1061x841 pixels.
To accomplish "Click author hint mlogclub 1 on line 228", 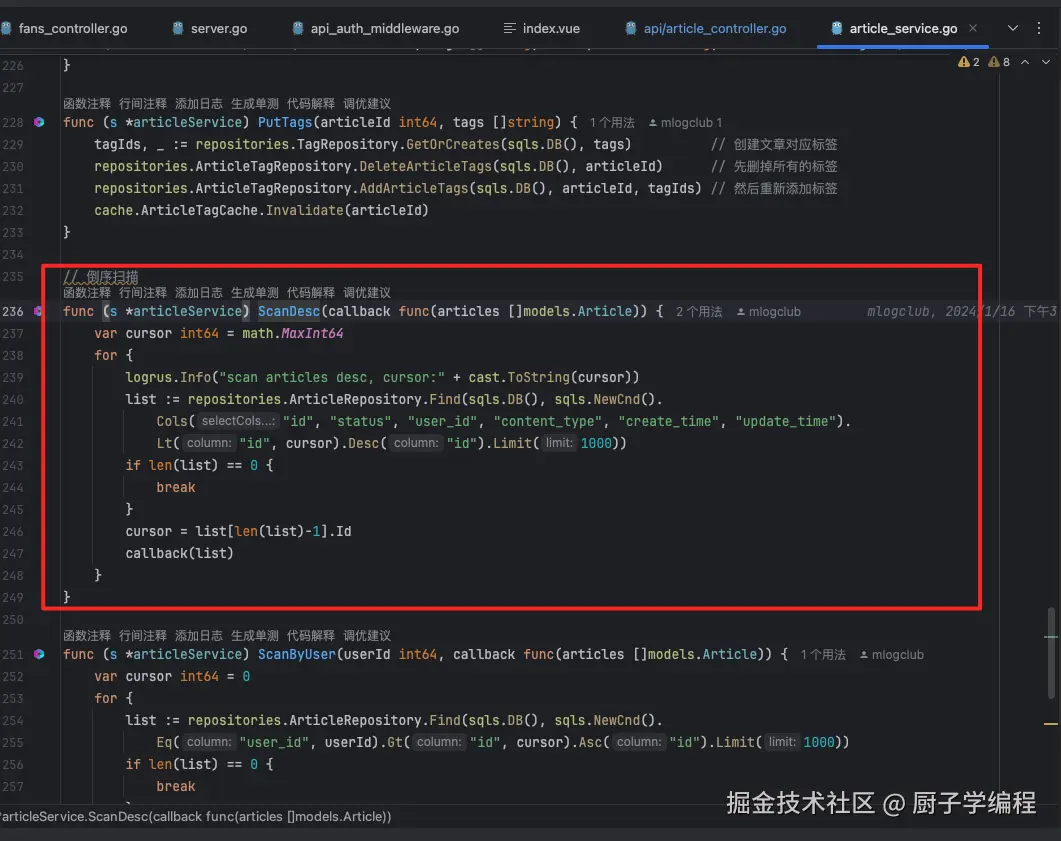I will [x=685, y=123].
